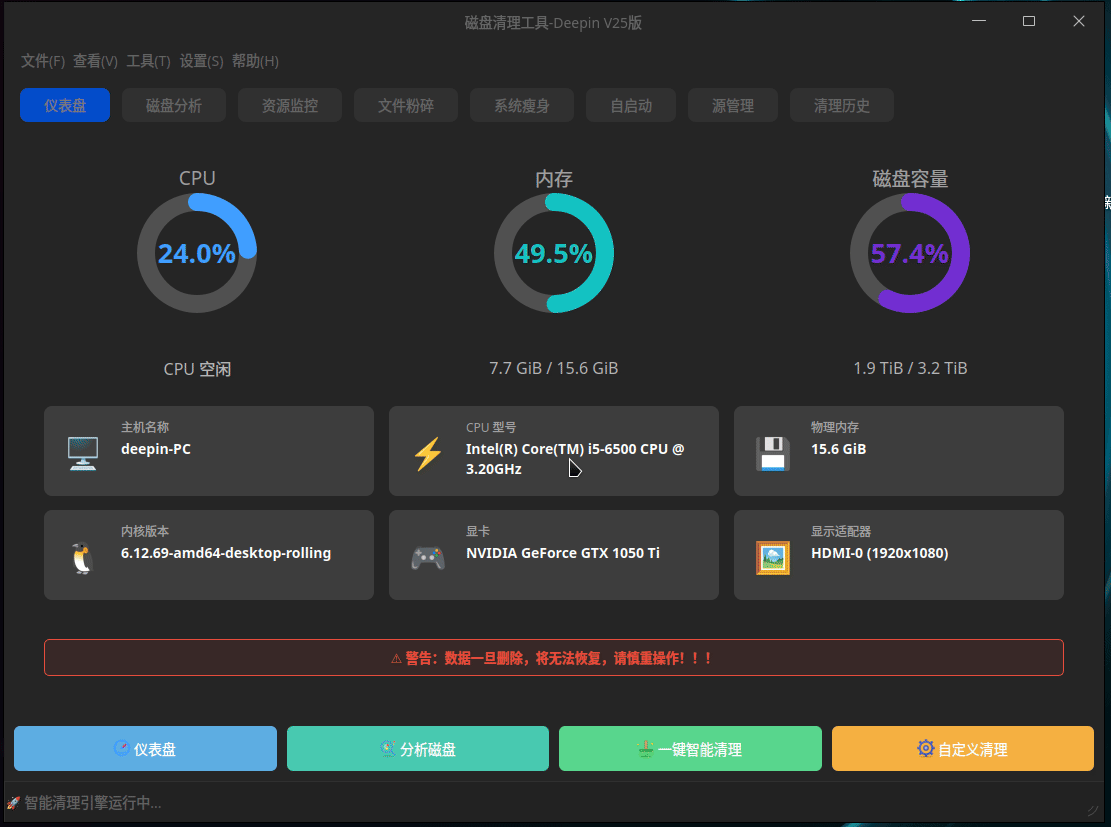Click the computer monitor icon for 主机名称
Screen dimensions: 1111x827
click(83, 453)
